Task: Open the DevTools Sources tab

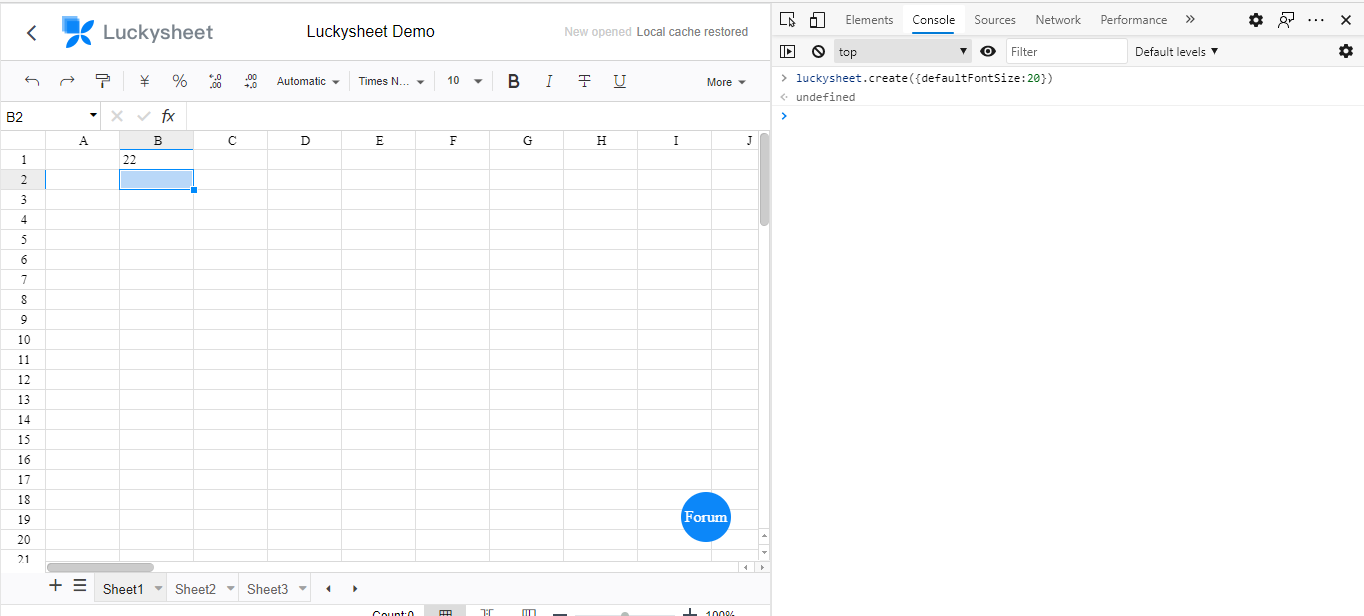Action: click(995, 20)
